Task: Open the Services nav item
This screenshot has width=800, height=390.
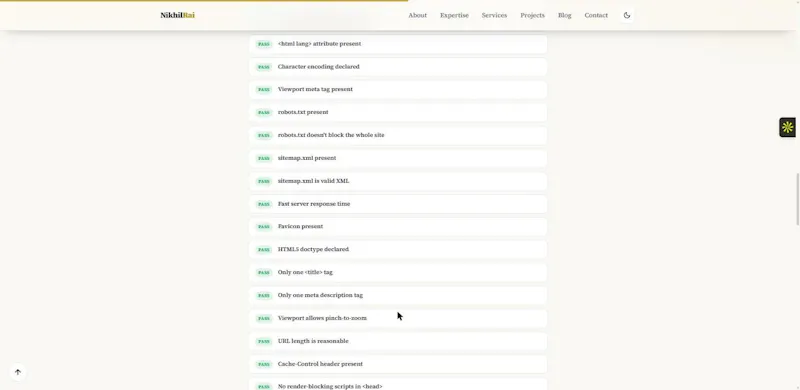Action: pyautogui.click(x=494, y=15)
